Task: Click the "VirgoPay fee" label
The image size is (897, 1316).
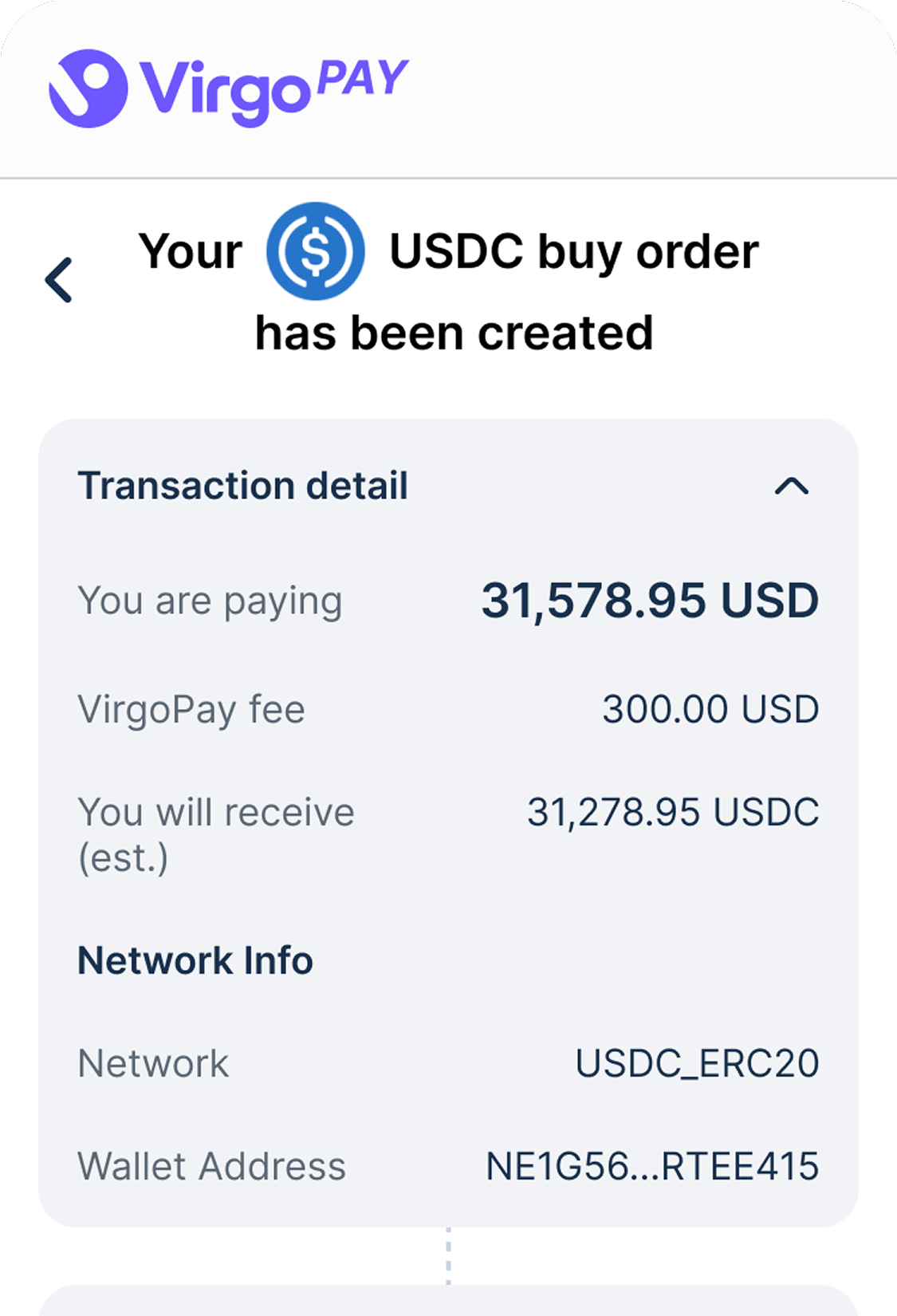Action: coord(191,709)
